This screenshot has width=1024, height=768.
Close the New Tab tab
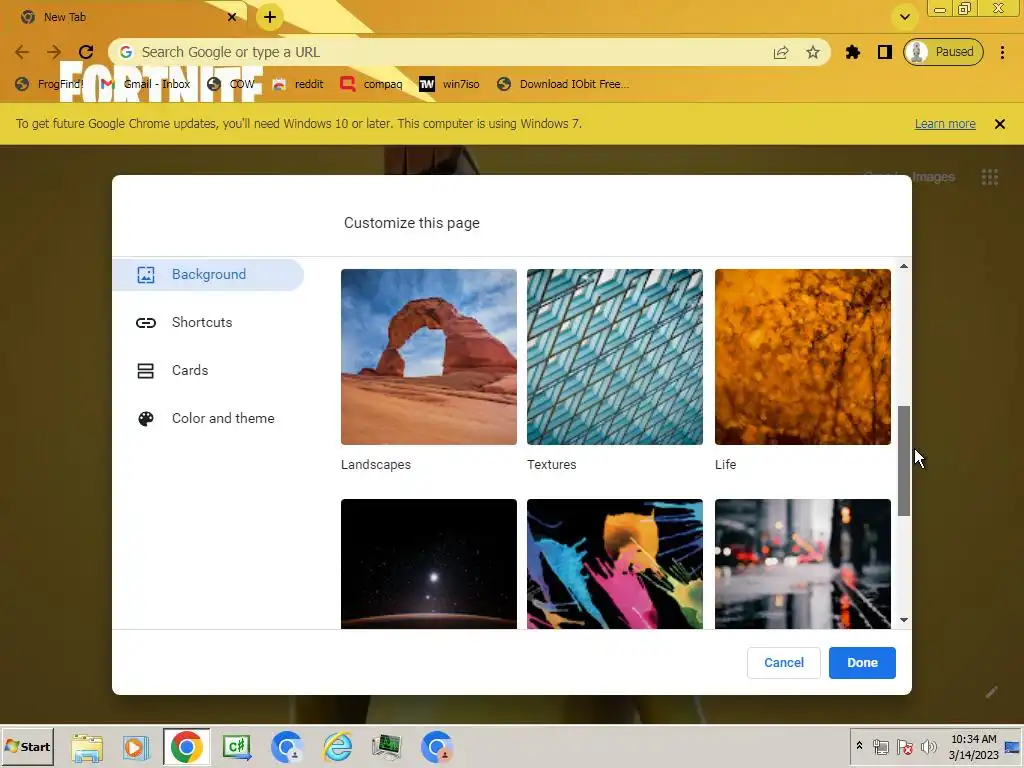[x=232, y=17]
